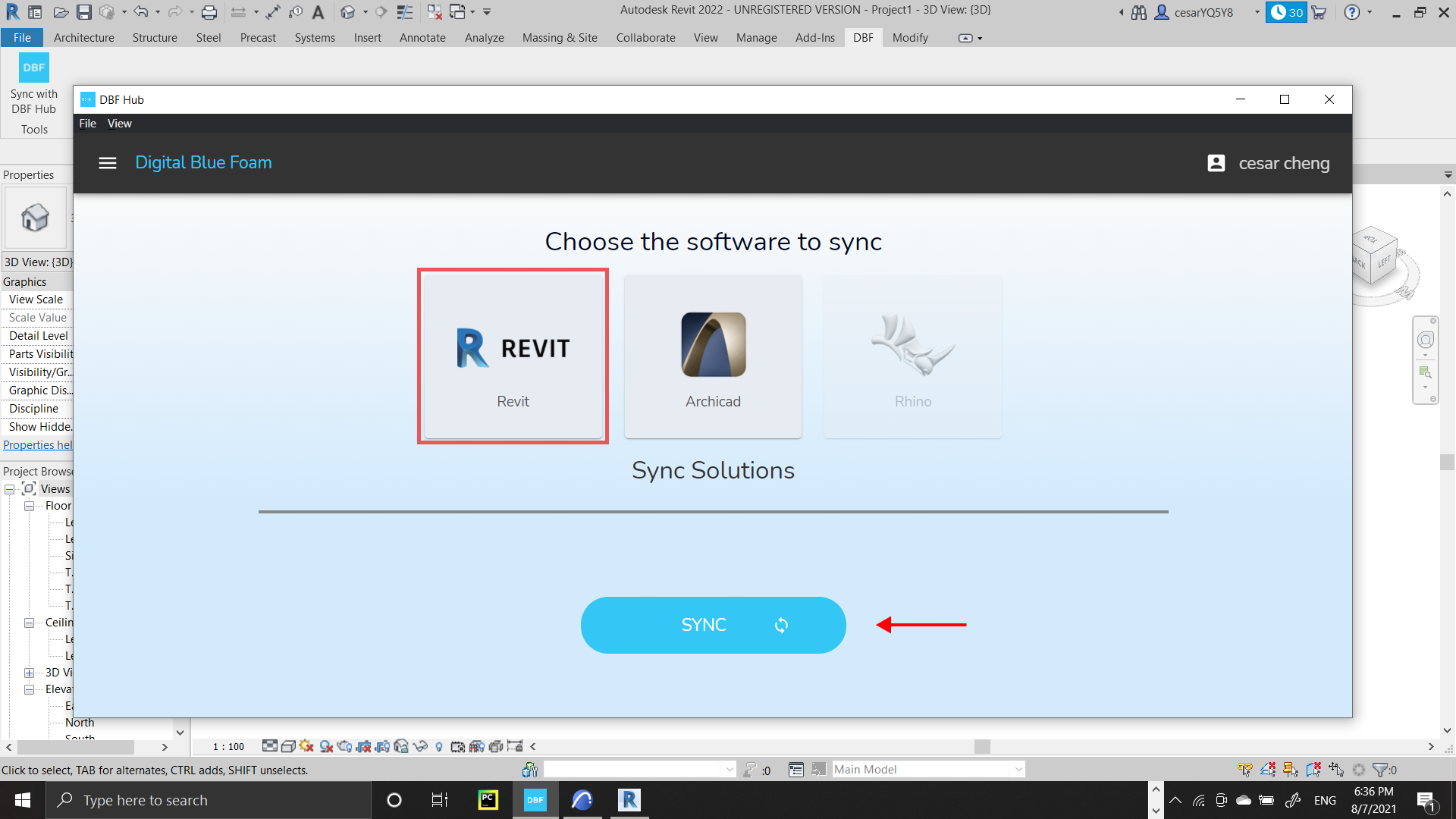1456x819 pixels.
Task: Collapse the Elevations tree node
Action: click(29, 689)
